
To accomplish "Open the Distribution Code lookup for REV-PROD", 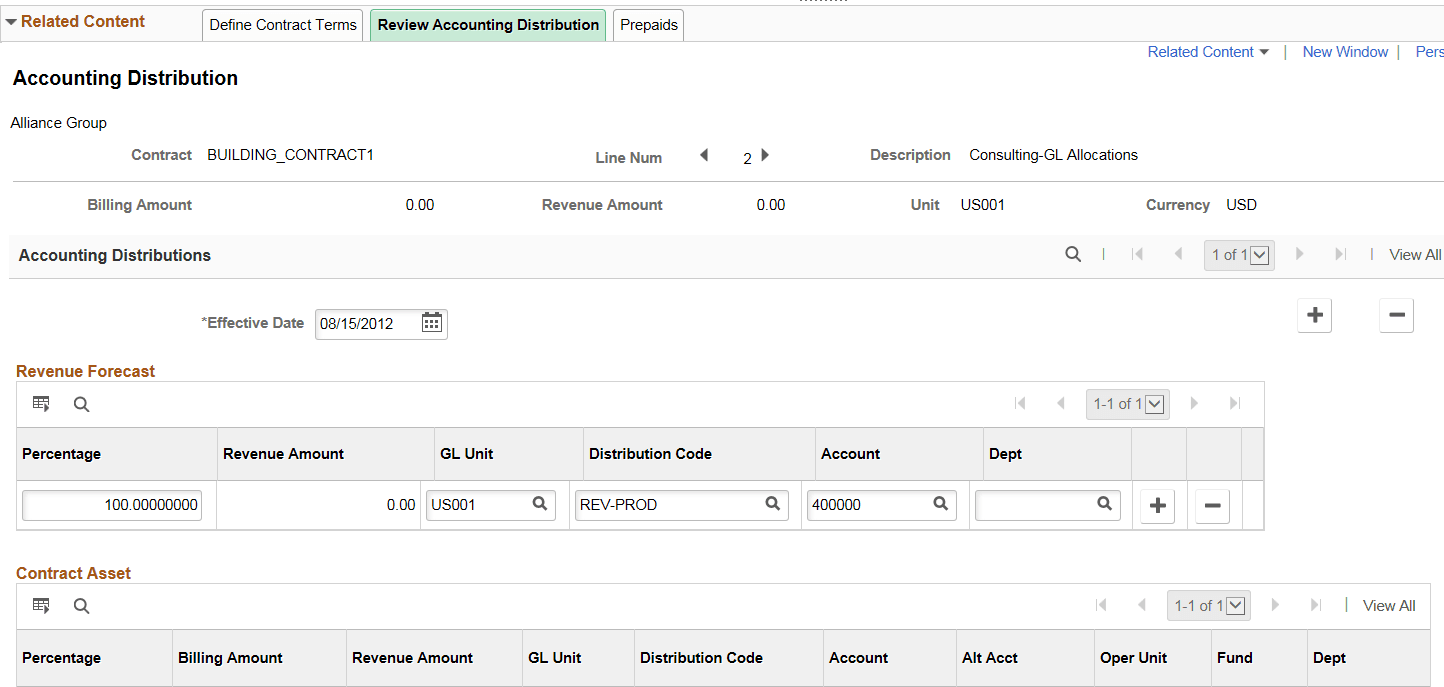I will [772, 505].
